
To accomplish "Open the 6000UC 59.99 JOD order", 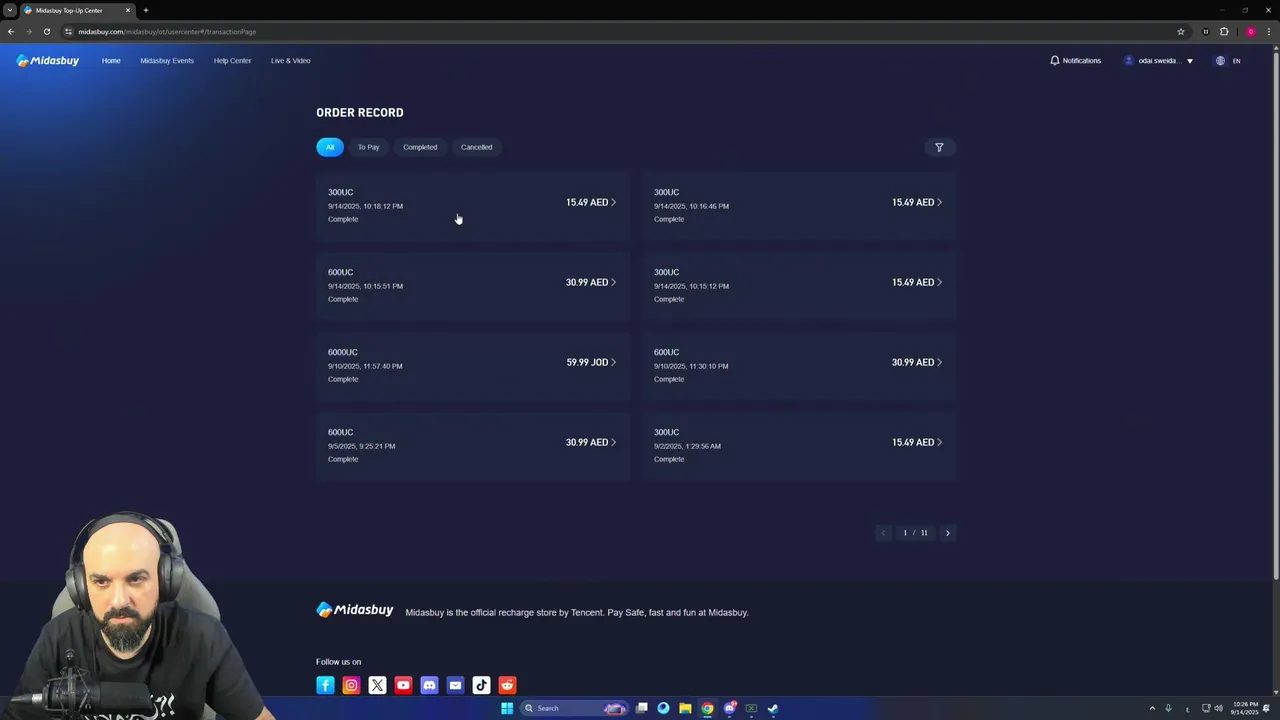I will click(473, 365).
